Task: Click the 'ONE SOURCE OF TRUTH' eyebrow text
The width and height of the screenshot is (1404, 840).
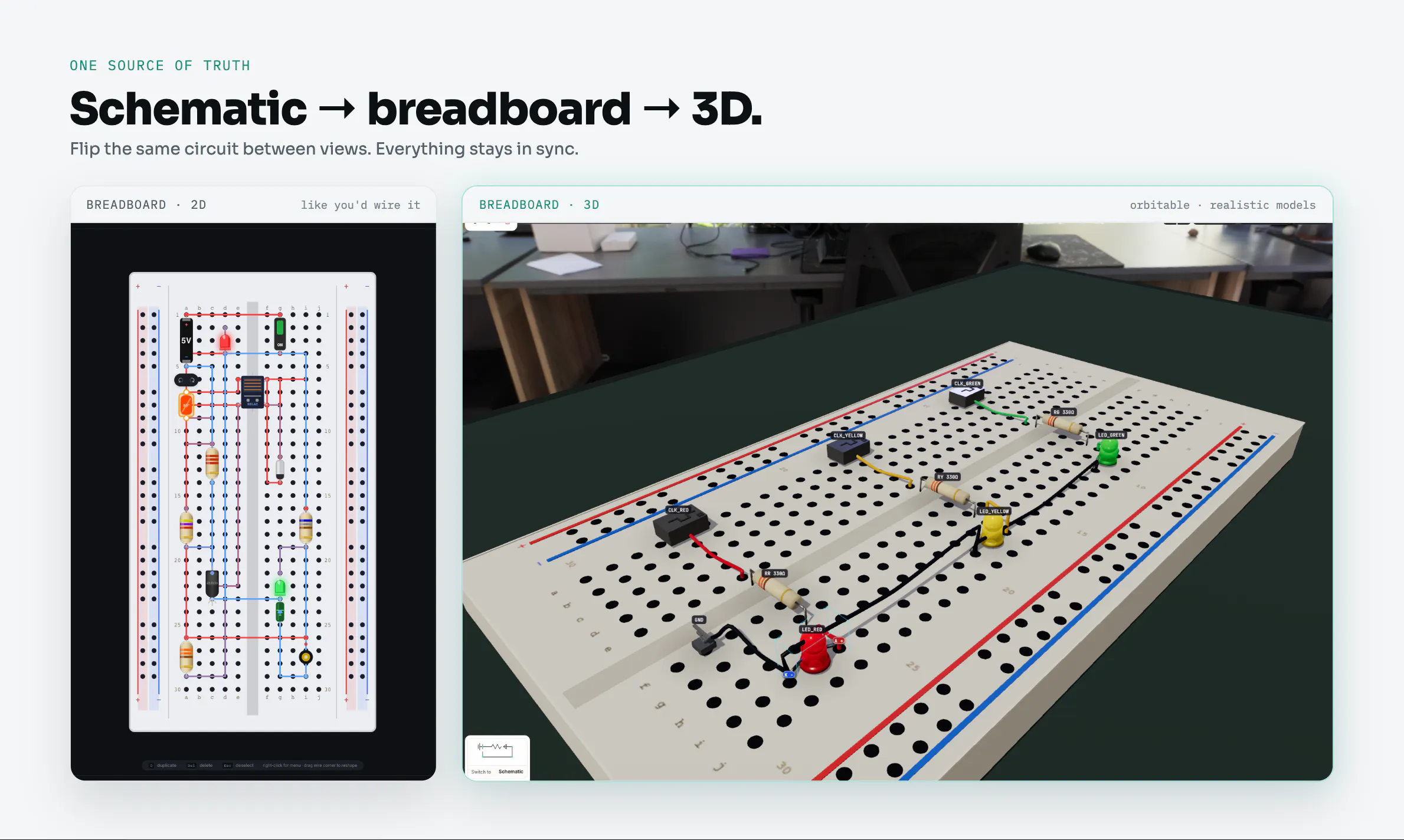Action: [160, 65]
